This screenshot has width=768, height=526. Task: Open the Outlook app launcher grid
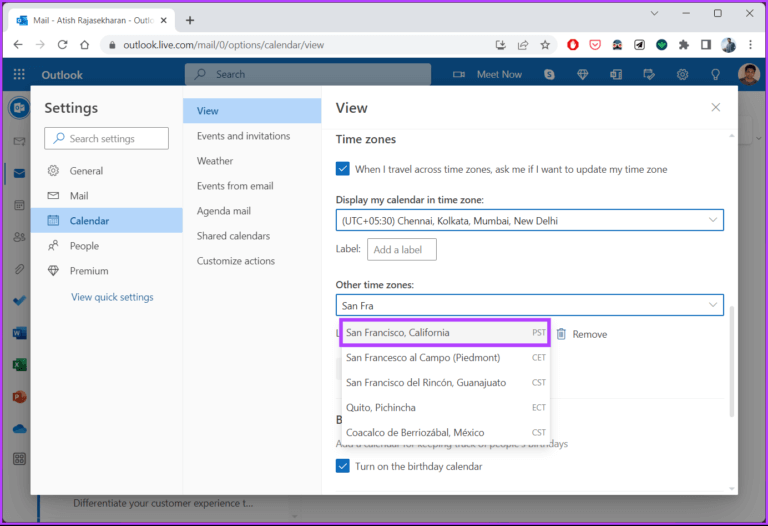point(19,74)
